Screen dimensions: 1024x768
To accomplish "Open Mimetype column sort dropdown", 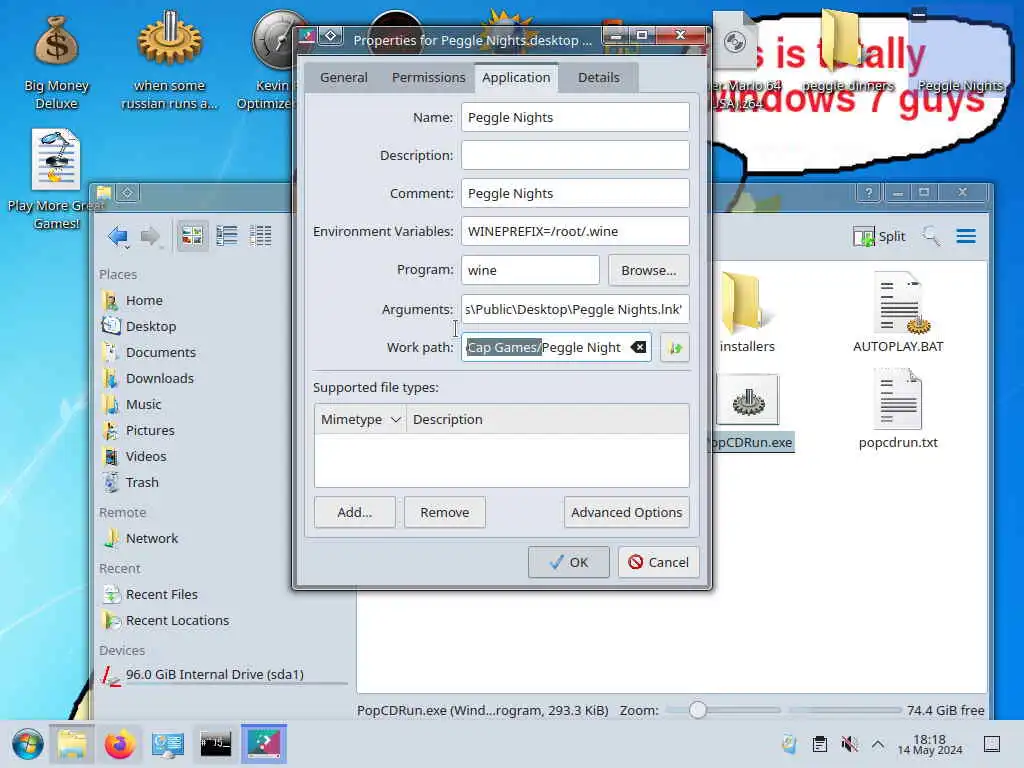I will click(395, 419).
